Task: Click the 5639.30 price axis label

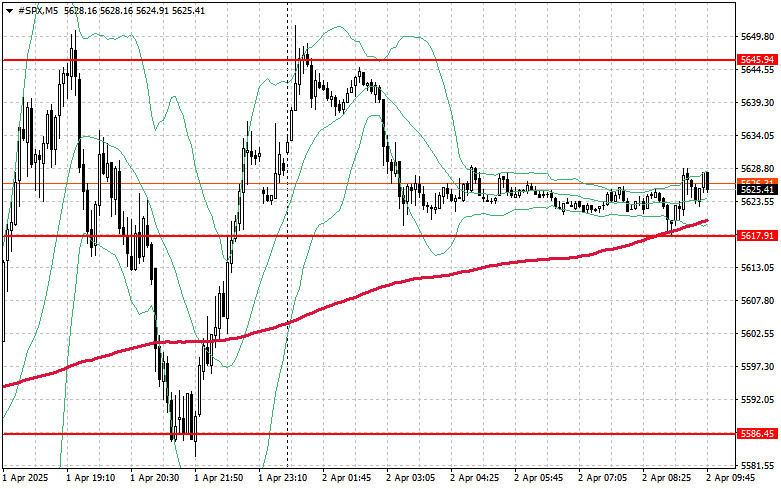Action: tap(757, 103)
